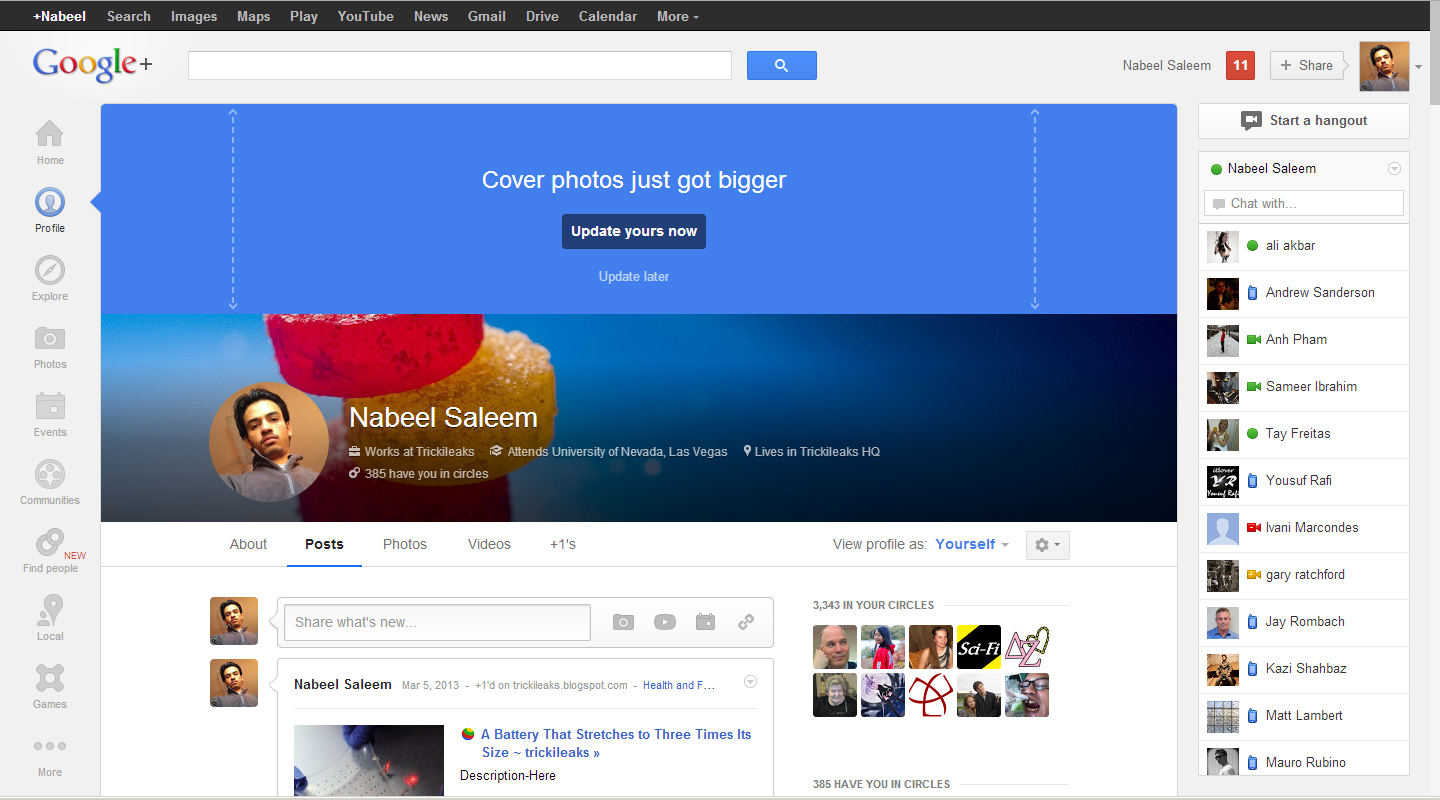Open account menu arrow beside top avatar
This screenshot has width=1440, height=800.
click(x=1418, y=67)
